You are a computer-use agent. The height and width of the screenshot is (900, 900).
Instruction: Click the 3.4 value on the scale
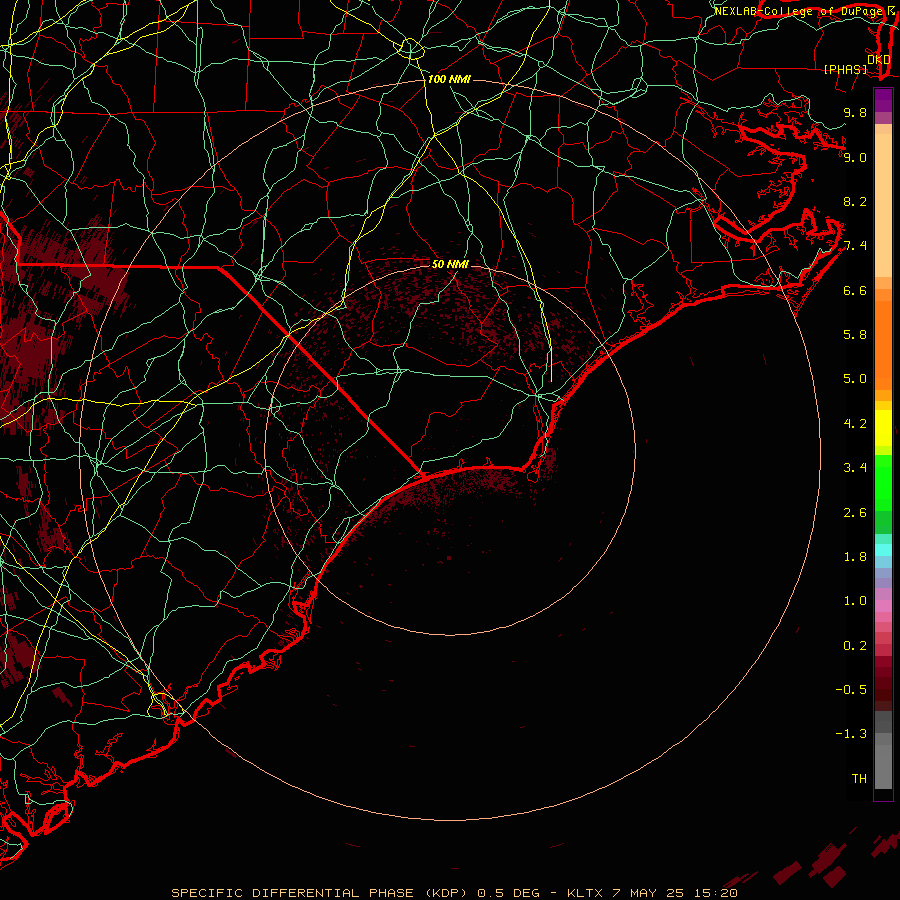point(855,468)
